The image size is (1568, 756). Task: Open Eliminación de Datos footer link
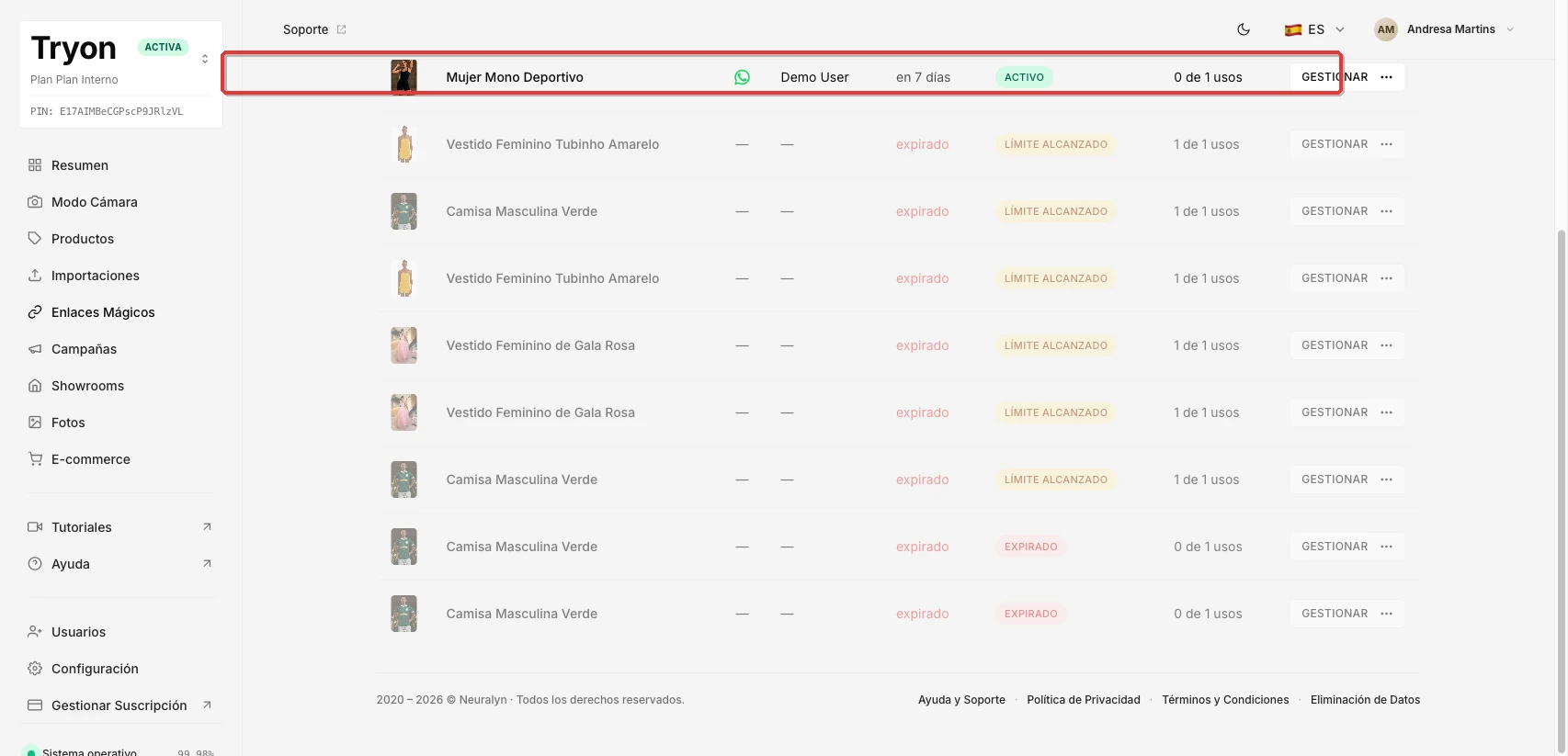(x=1365, y=700)
